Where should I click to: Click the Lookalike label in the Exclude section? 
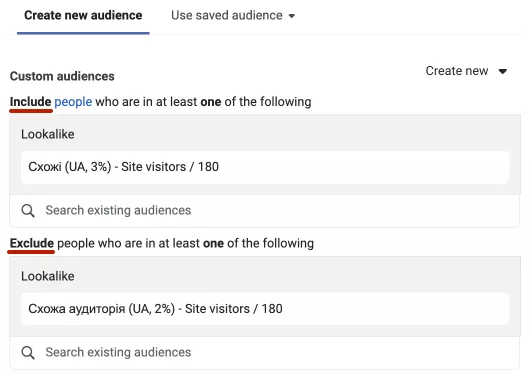48,276
